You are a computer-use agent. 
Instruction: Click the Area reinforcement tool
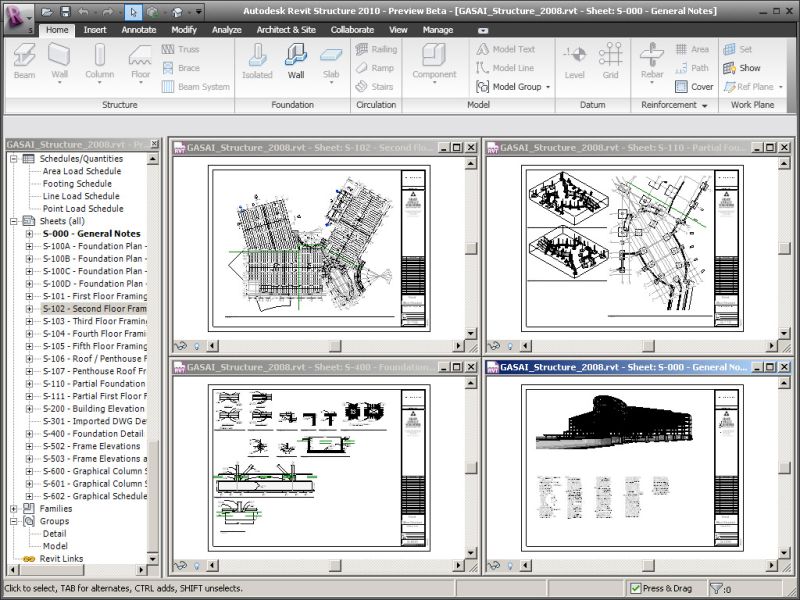tap(692, 49)
